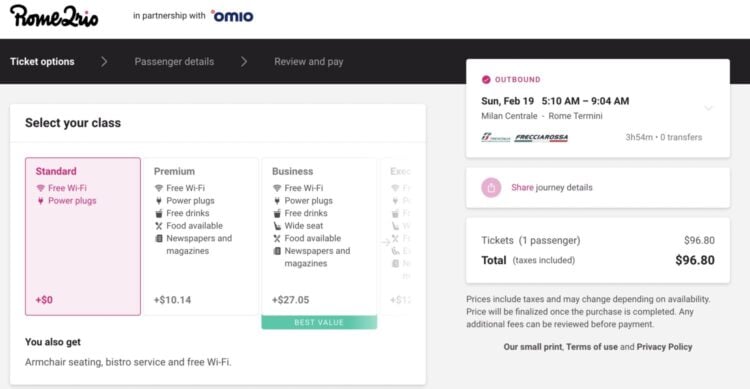Click the pink share journey icon
750x389 pixels.
(x=491, y=188)
